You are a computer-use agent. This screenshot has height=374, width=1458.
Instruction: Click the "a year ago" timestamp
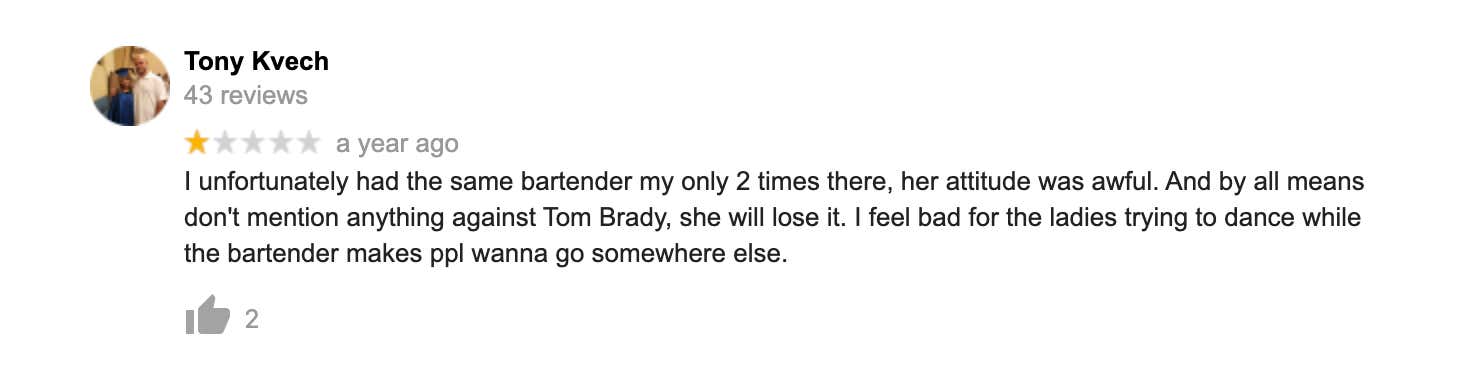pyautogui.click(x=397, y=144)
